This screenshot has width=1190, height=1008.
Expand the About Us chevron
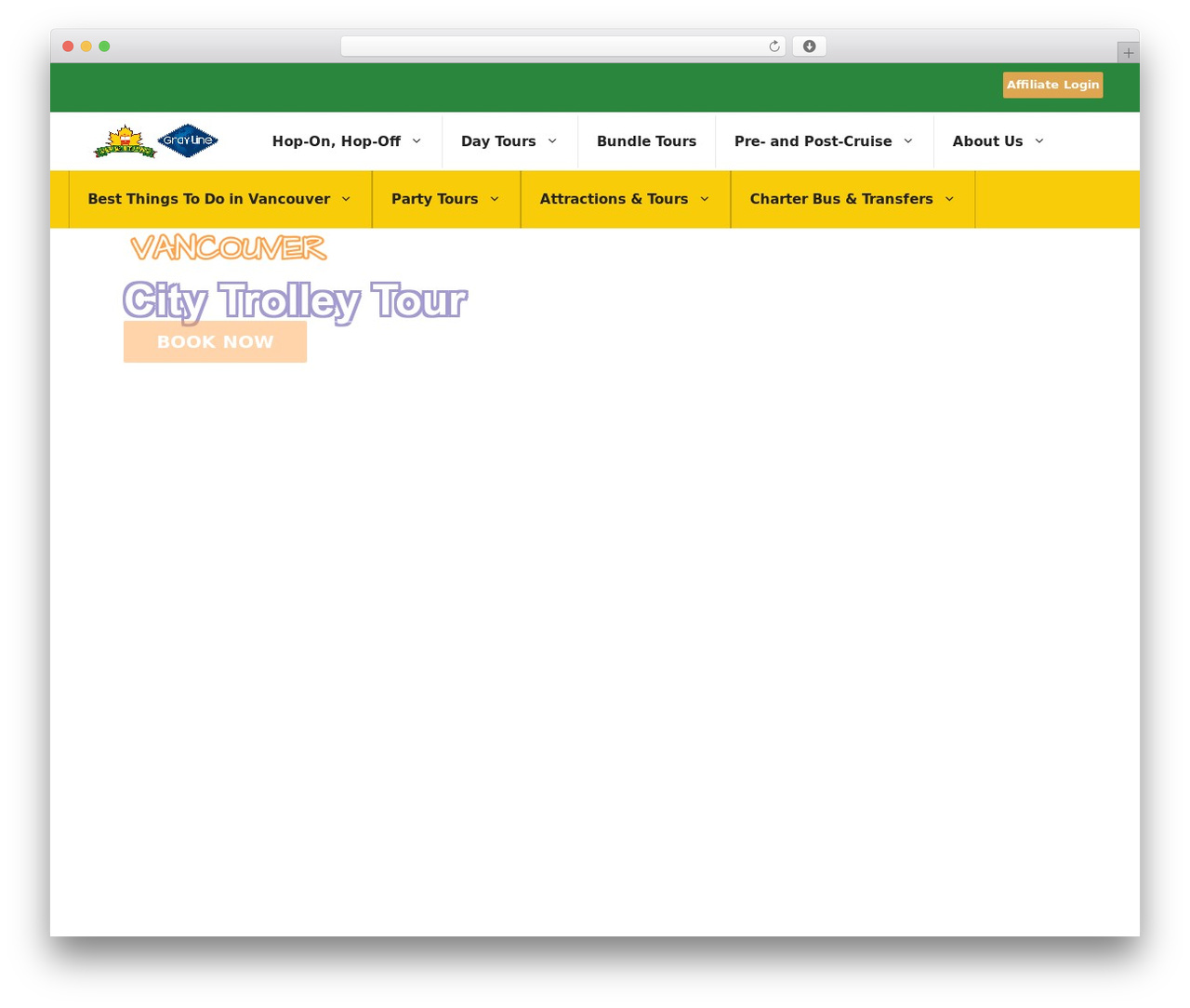click(1039, 141)
